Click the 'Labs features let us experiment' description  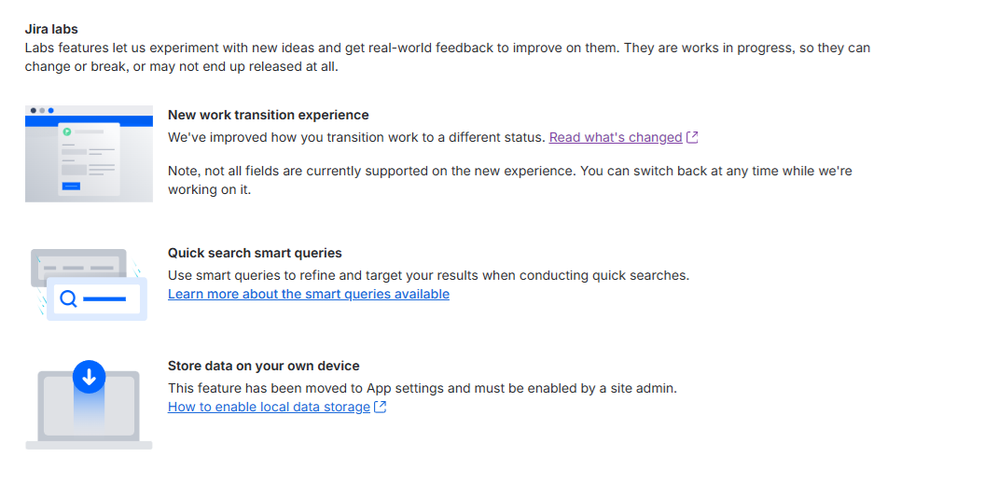click(x=447, y=57)
